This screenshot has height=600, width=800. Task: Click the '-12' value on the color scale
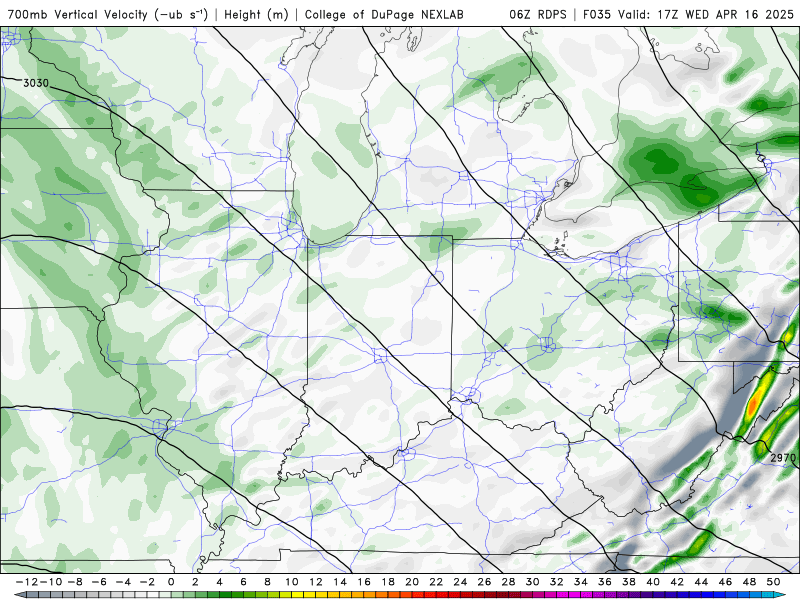tap(25, 582)
